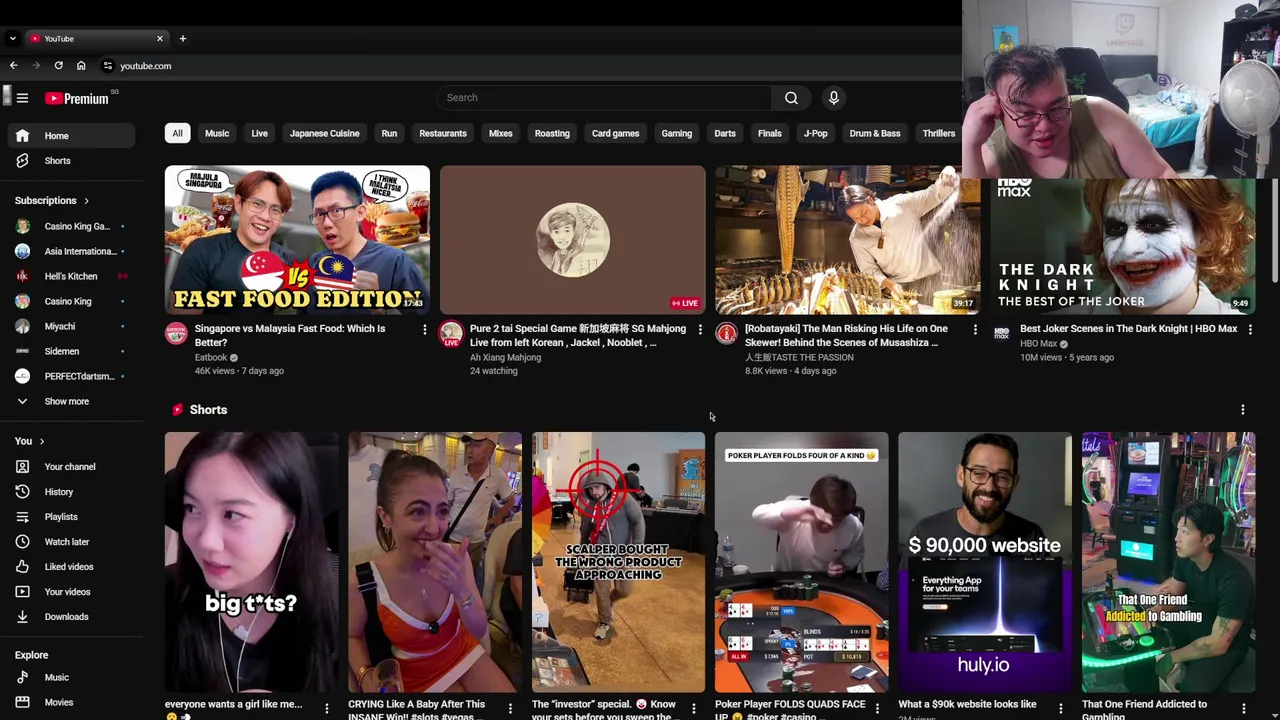Open the $90,000 website short
This screenshot has height=720, width=1280.
[x=984, y=562]
